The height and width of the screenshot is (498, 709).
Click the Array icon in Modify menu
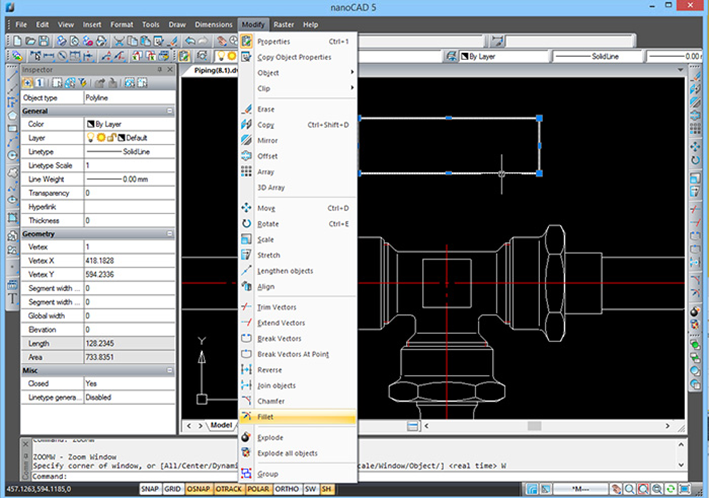(x=246, y=172)
